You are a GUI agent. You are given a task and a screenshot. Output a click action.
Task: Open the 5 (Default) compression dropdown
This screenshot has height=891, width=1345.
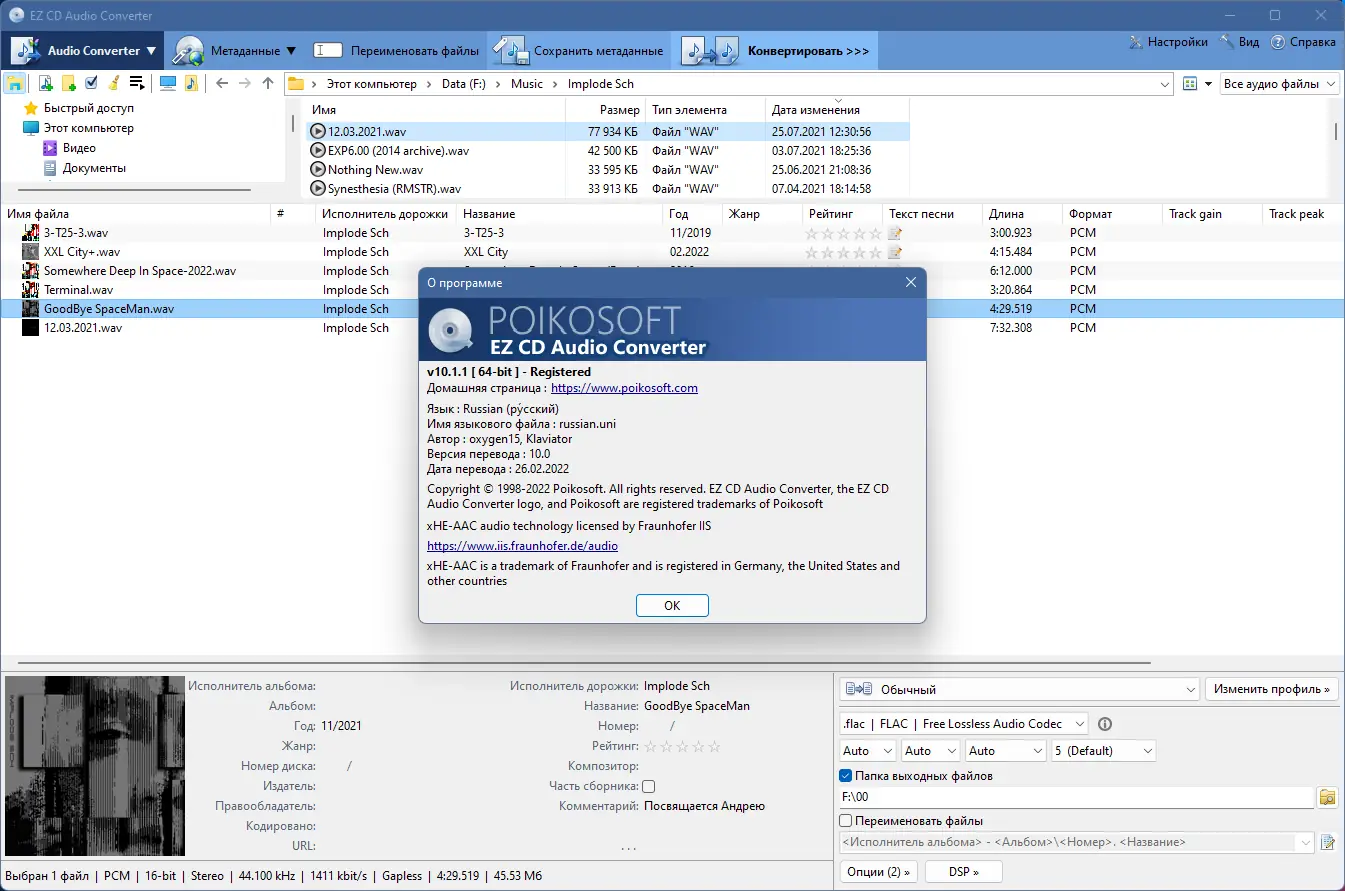(x=1104, y=751)
